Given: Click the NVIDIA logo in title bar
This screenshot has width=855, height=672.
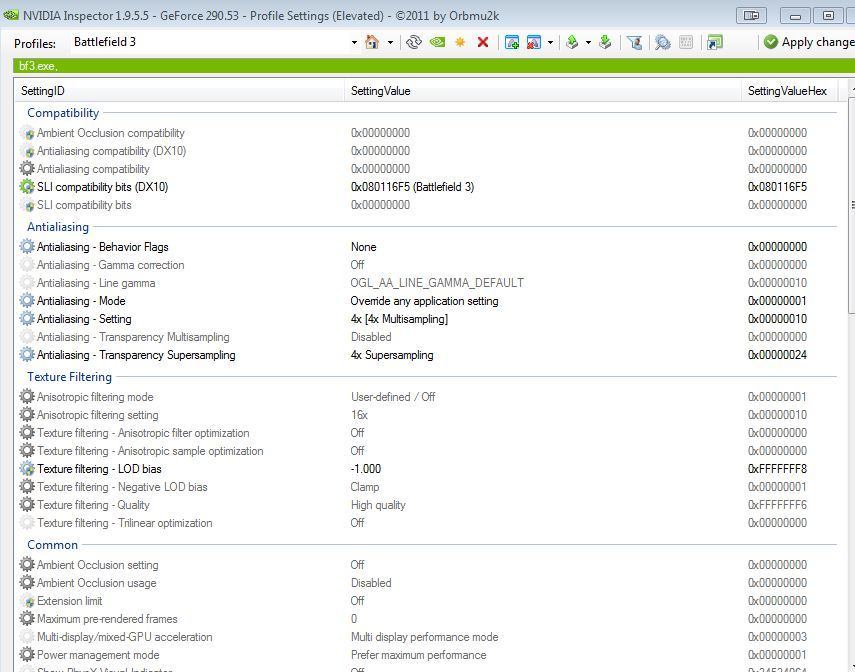Looking at the screenshot, I should [11, 15].
